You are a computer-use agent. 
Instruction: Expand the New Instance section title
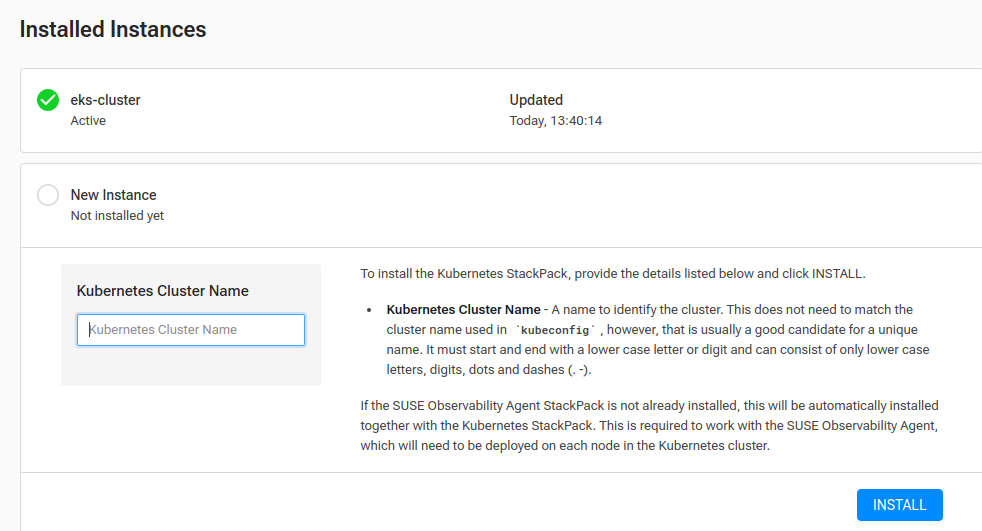[113, 195]
